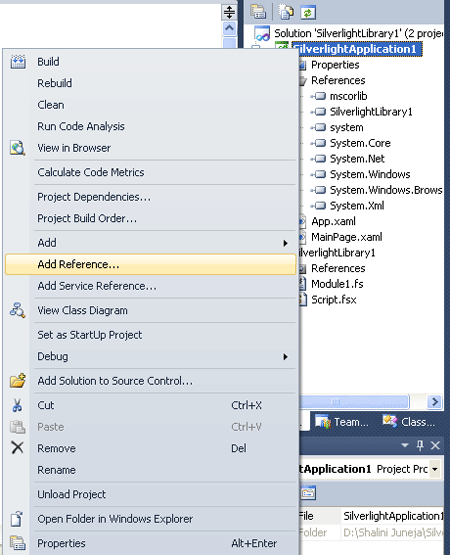Click the Add Solution to Source Control icon
This screenshot has height=555, width=450.
click(x=18, y=381)
